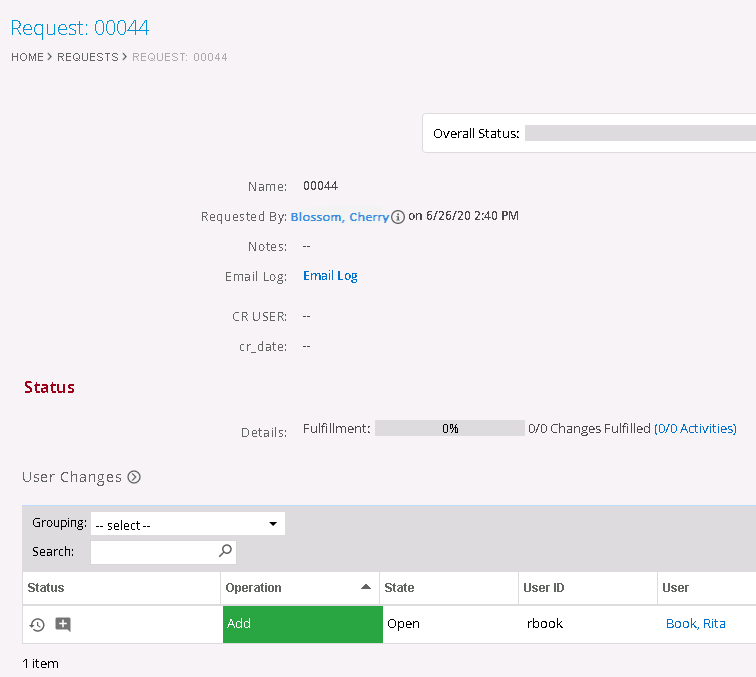Screen dimensions: 756x677
Task: Sort by the State column header
Action: 399,588
